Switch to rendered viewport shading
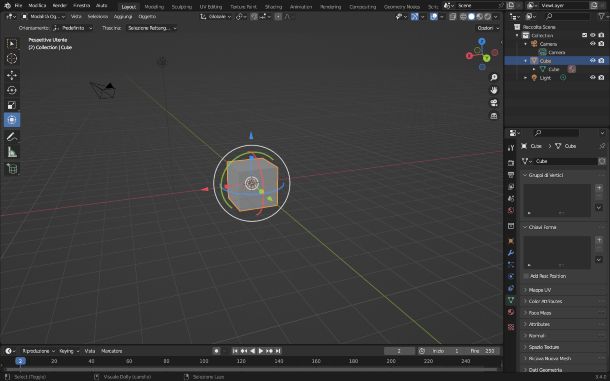Viewport: 610px width, 381px height. 487,17
